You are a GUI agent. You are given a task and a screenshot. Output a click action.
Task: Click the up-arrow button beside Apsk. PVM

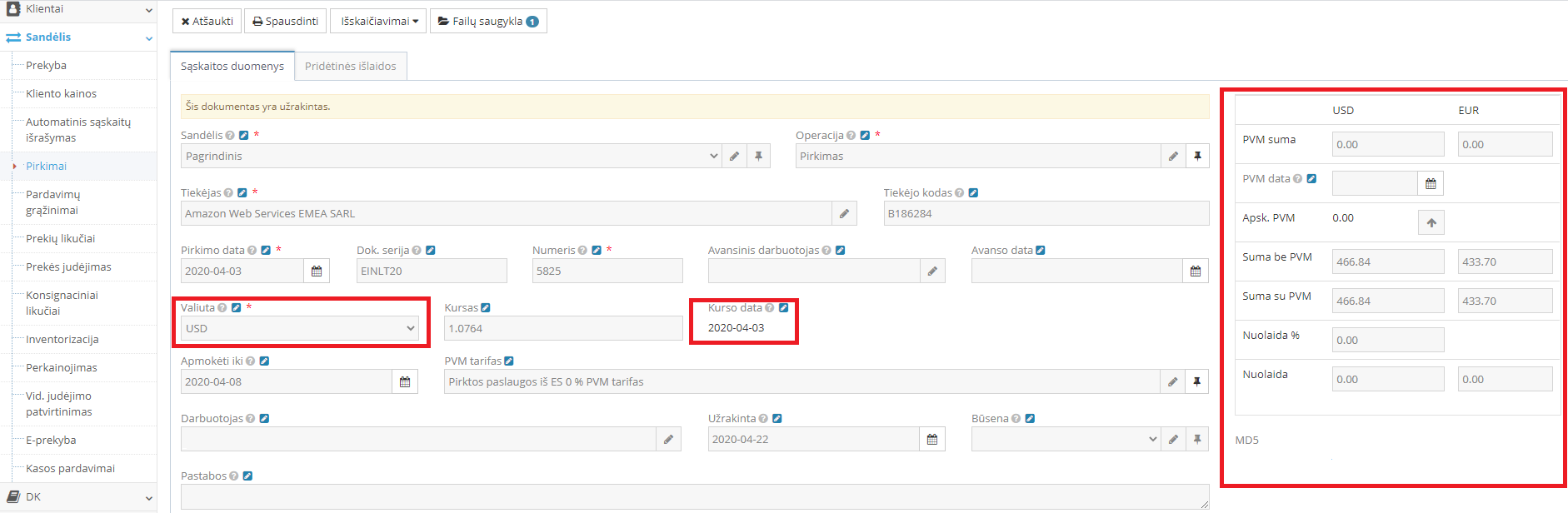click(x=1431, y=223)
